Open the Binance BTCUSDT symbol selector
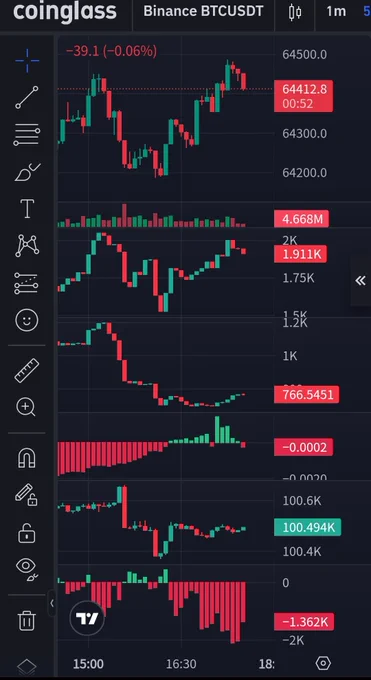Viewport: 371px width, 680px height. 203,12
